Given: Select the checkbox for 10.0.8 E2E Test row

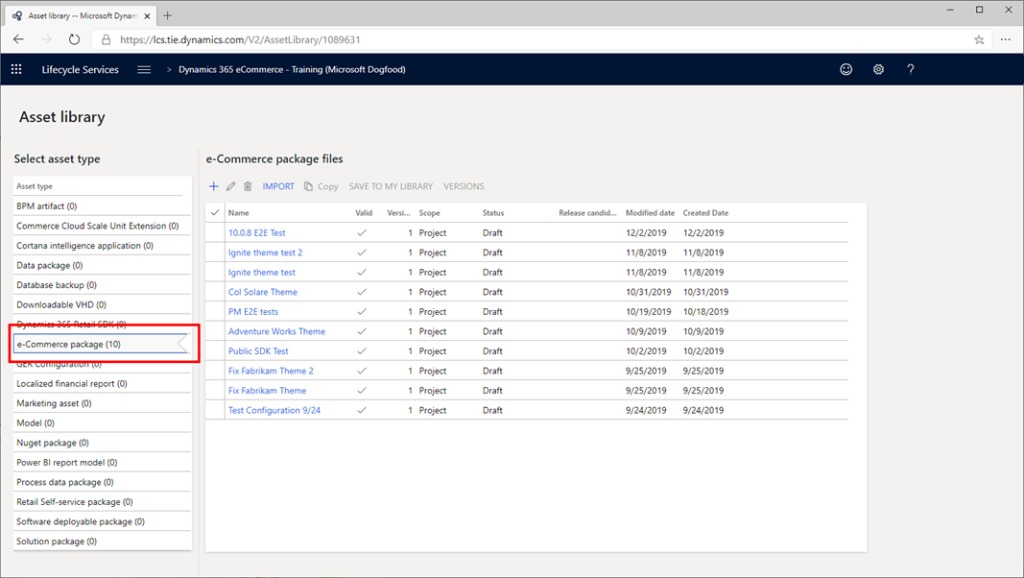Looking at the screenshot, I should (x=216, y=233).
